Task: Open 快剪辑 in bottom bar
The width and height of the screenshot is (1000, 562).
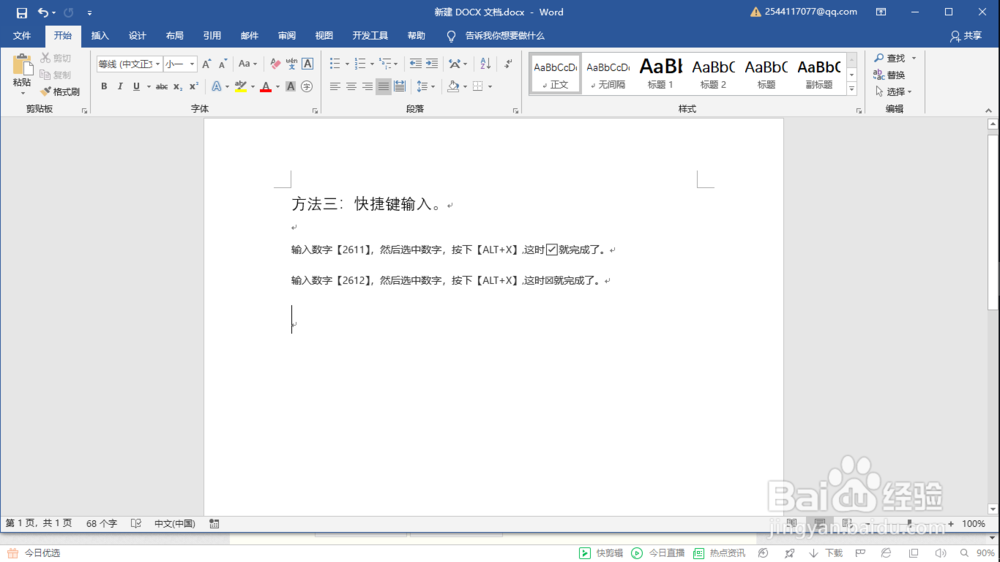Action: tap(601, 553)
